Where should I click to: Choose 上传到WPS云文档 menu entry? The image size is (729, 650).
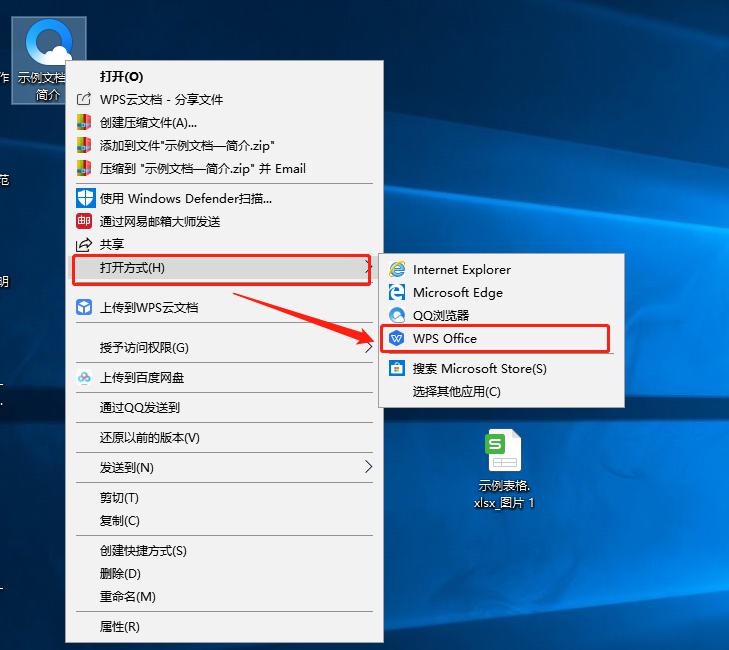click(x=225, y=307)
